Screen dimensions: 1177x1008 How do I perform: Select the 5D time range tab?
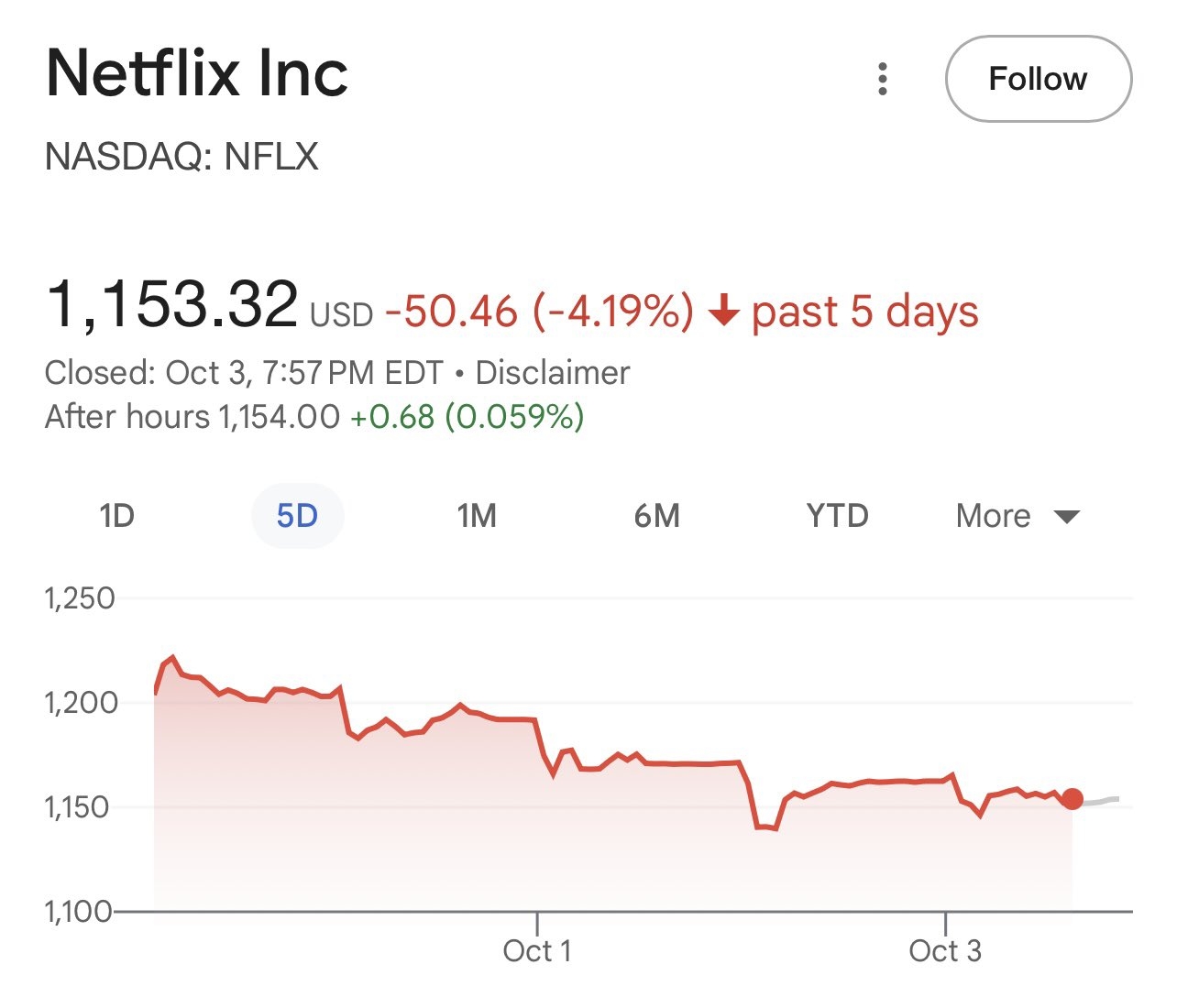[x=297, y=516]
